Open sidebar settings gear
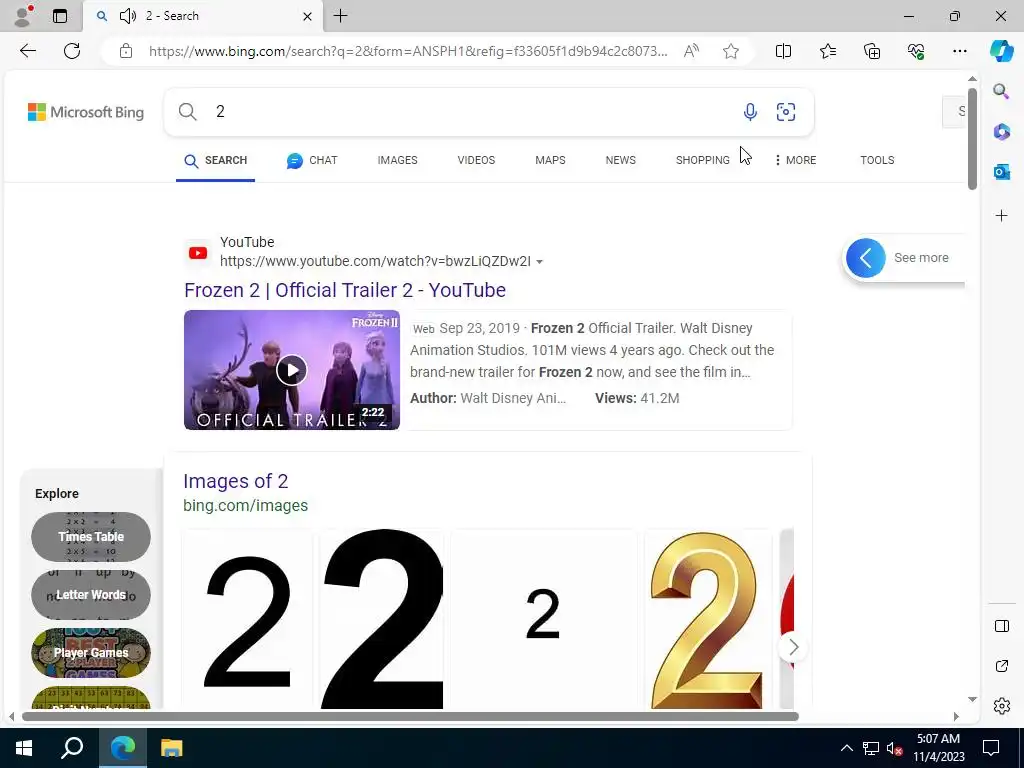Image resolution: width=1024 pixels, height=768 pixels. pos(1001,706)
